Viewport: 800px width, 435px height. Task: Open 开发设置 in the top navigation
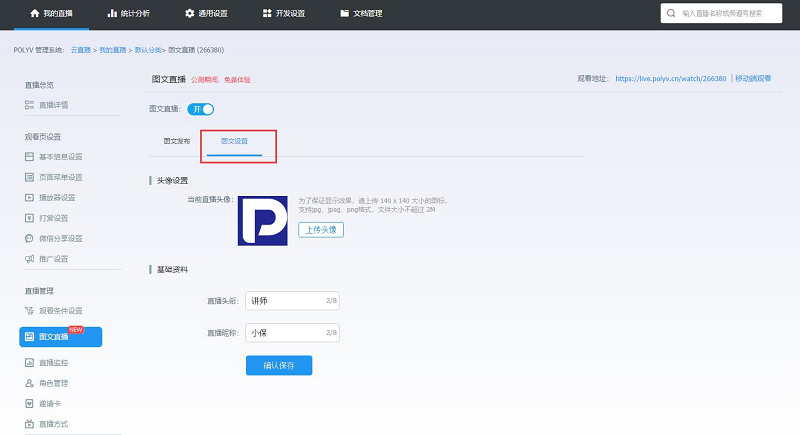click(x=284, y=14)
